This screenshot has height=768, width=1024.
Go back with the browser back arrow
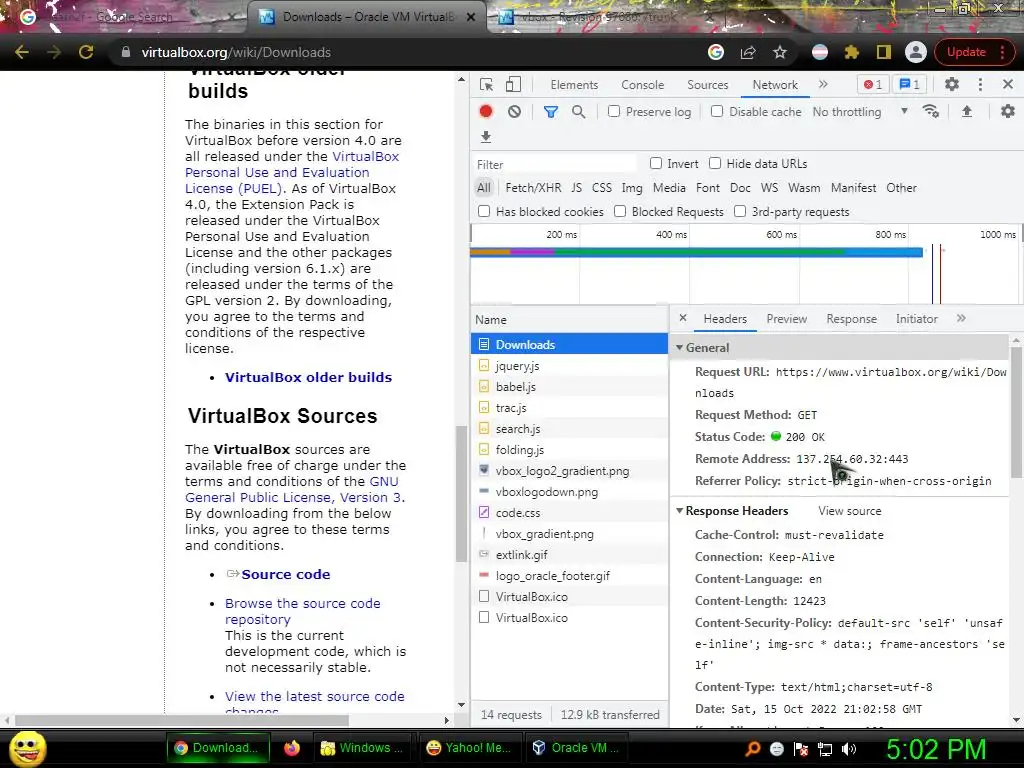[22, 52]
